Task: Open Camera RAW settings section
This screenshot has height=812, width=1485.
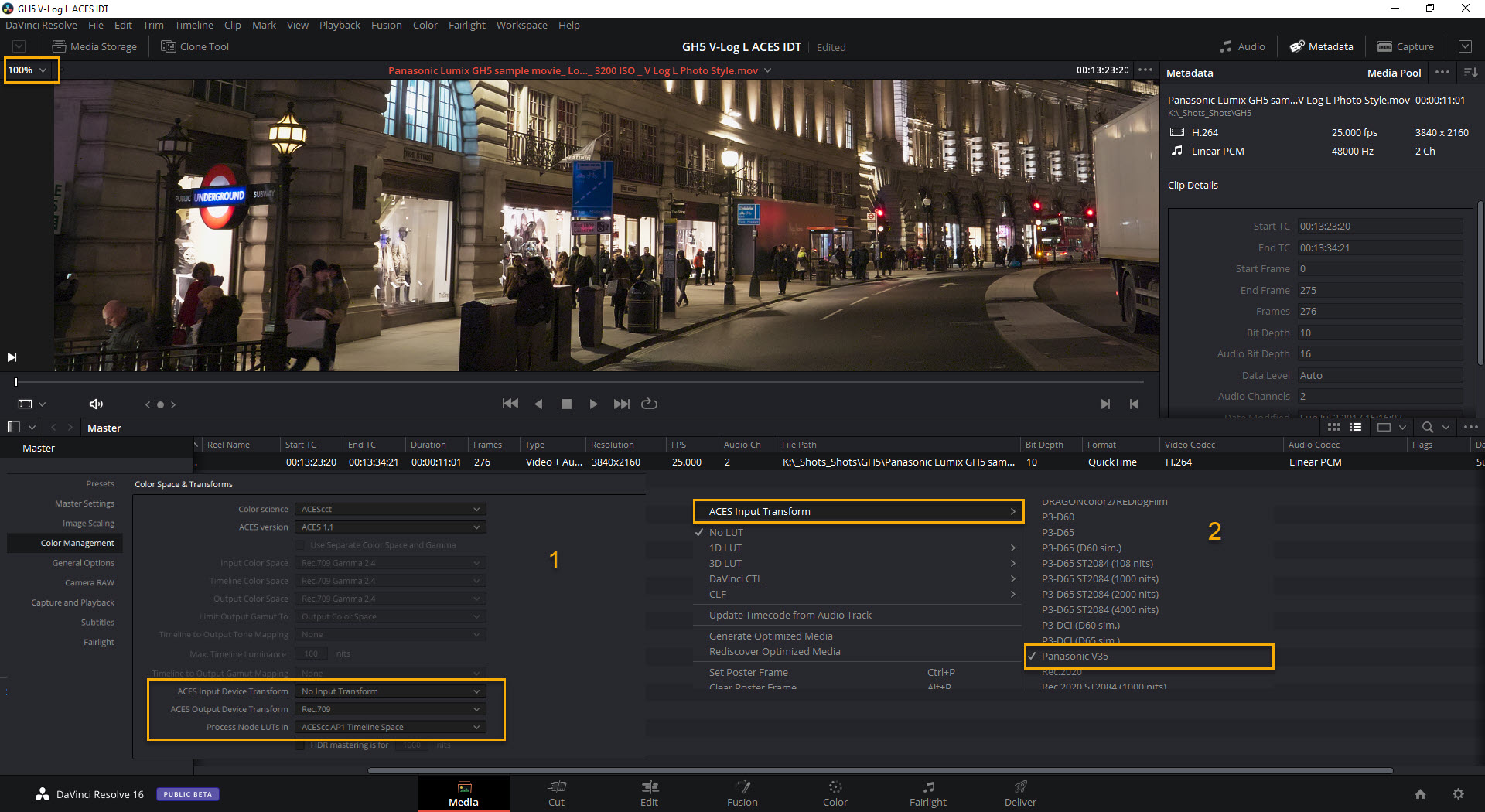Action: click(x=90, y=582)
